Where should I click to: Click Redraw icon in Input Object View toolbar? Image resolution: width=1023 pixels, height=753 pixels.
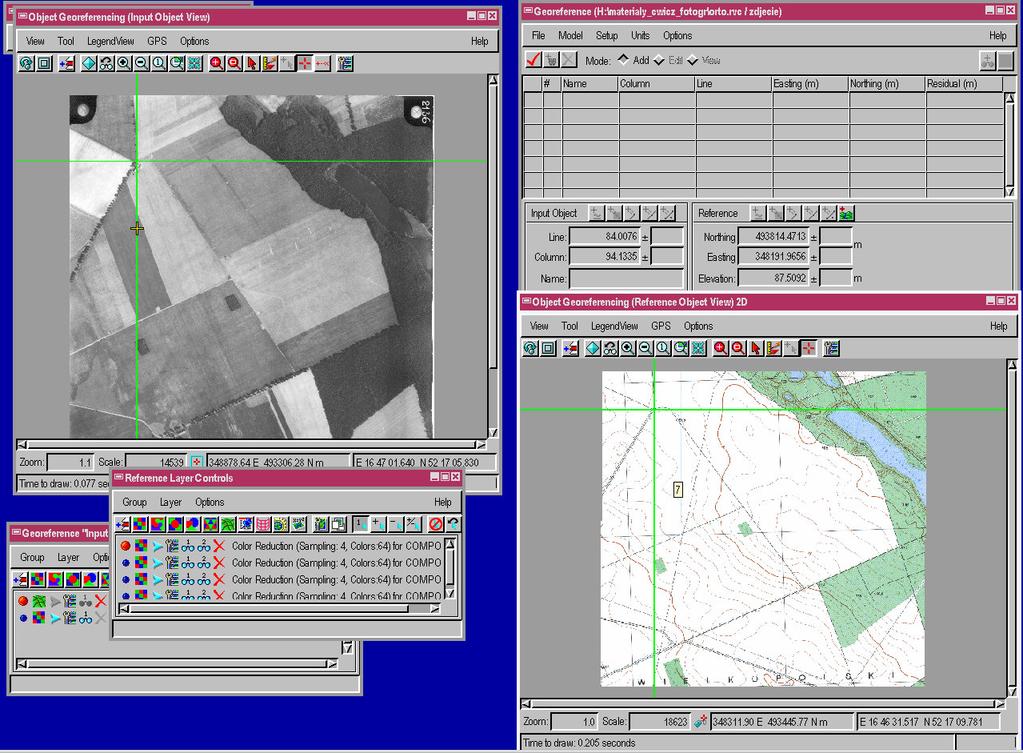(x=26, y=63)
